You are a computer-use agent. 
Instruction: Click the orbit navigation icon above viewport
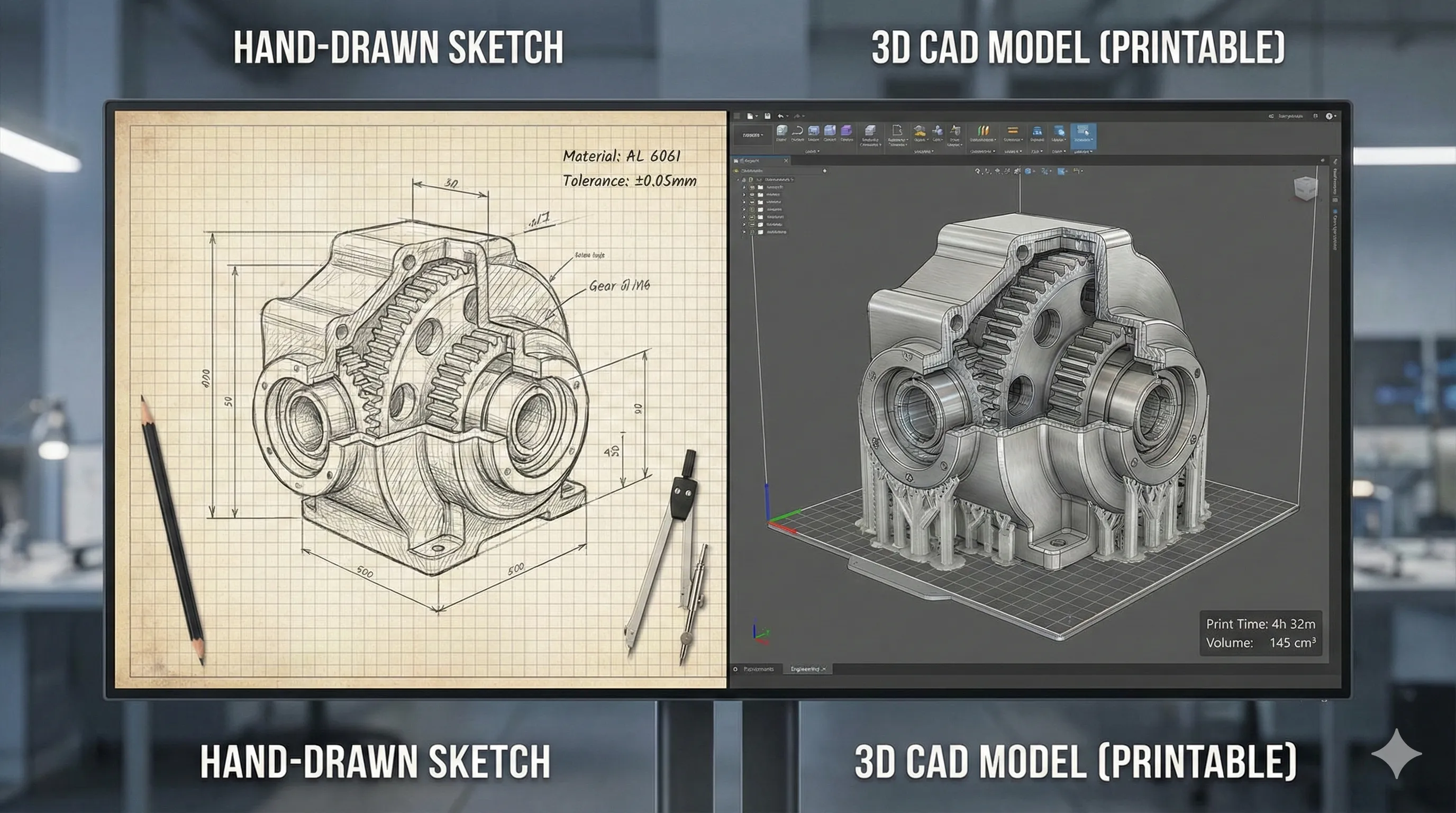click(x=978, y=171)
